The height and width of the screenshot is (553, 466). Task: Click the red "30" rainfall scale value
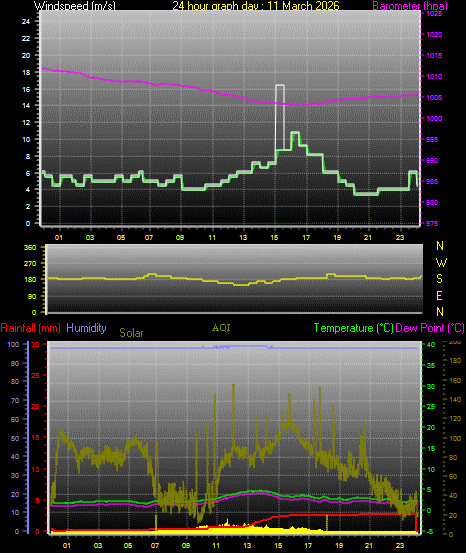click(36, 345)
